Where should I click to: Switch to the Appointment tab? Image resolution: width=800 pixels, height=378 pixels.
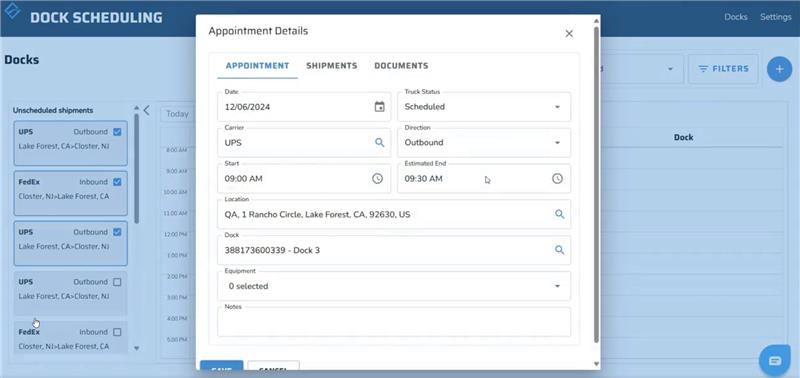pos(257,66)
